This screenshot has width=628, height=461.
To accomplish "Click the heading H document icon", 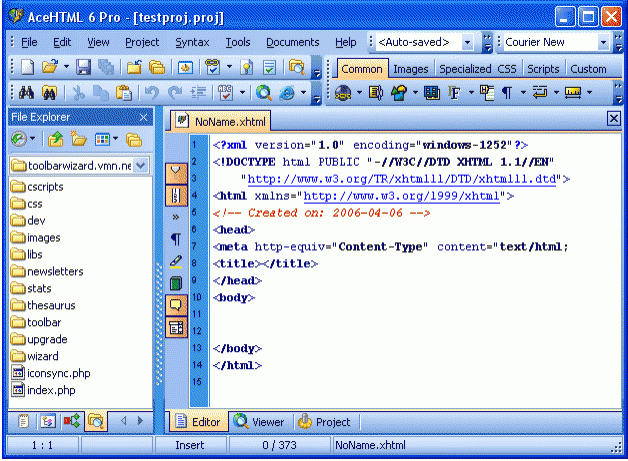I will (x=487, y=93).
